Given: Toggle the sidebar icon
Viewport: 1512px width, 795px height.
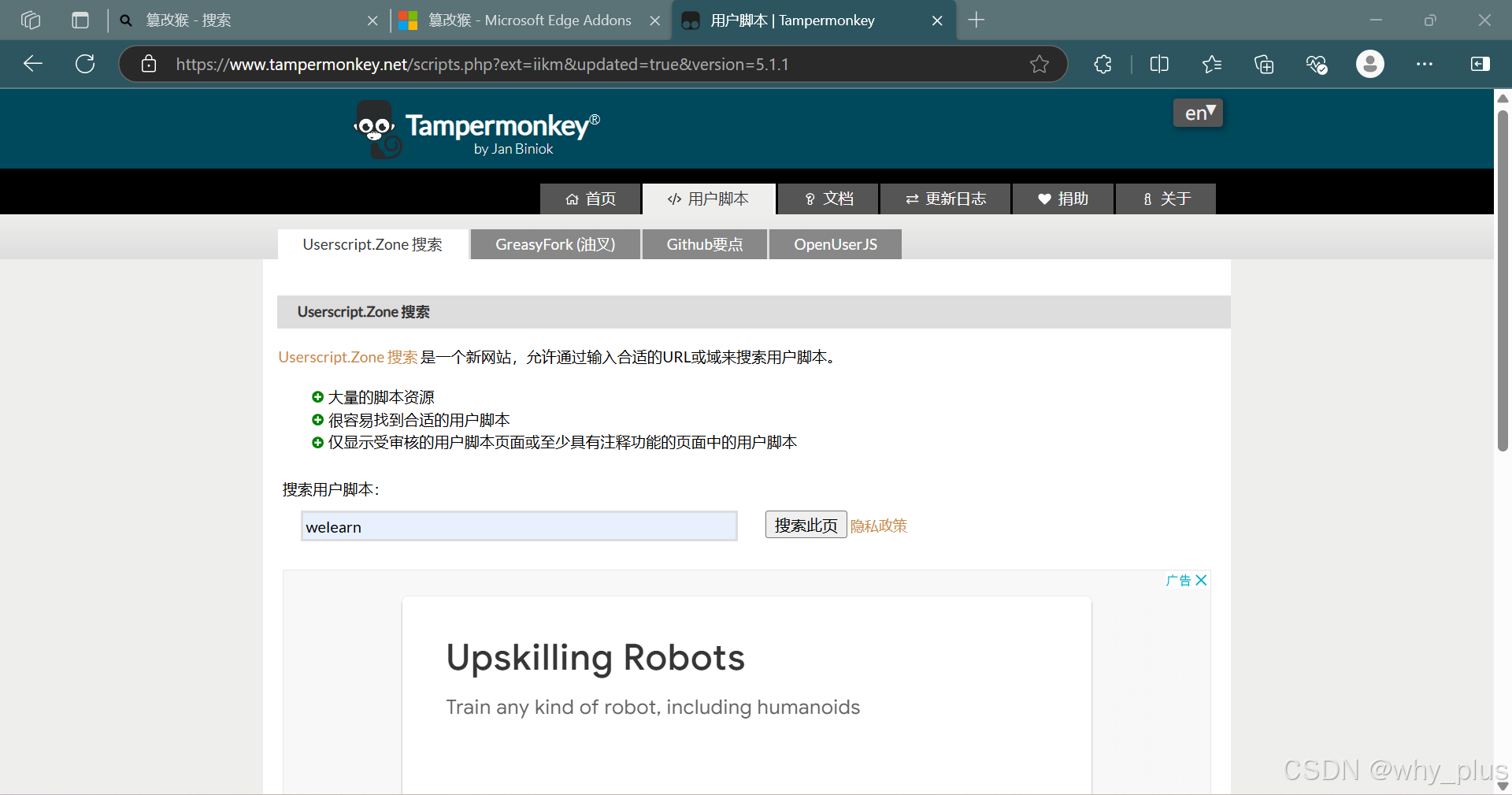Looking at the screenshot, I should pos(1480,64).
